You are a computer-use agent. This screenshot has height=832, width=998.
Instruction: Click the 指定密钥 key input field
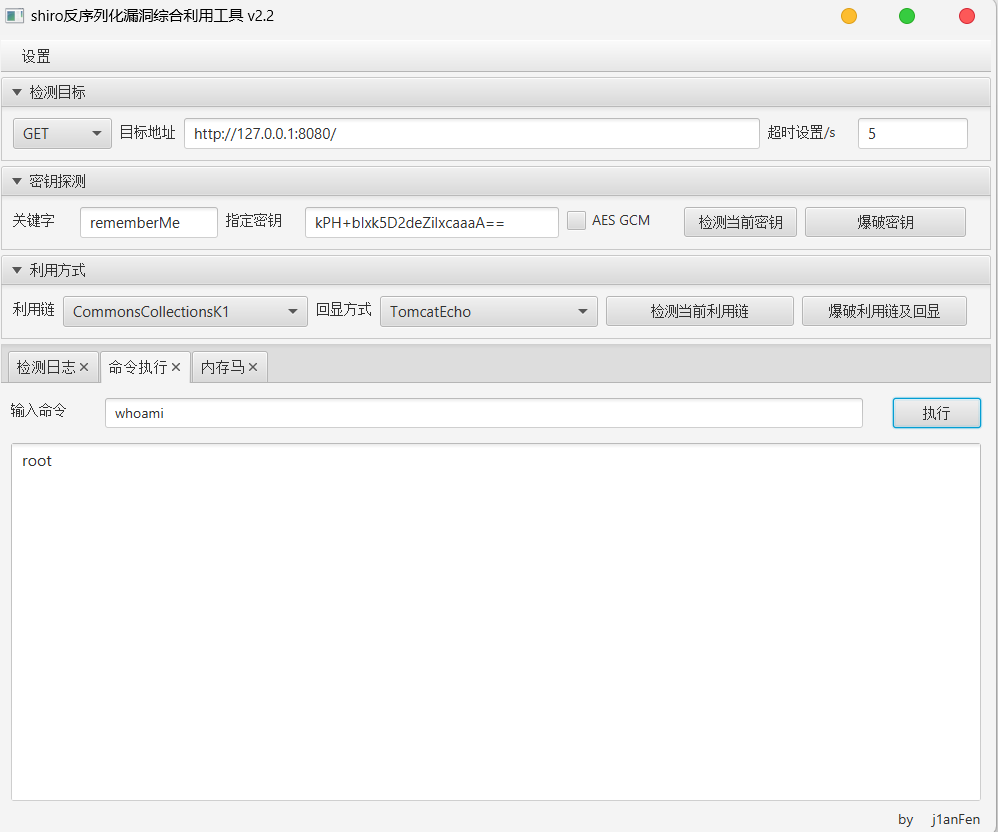tap(432, 223)
